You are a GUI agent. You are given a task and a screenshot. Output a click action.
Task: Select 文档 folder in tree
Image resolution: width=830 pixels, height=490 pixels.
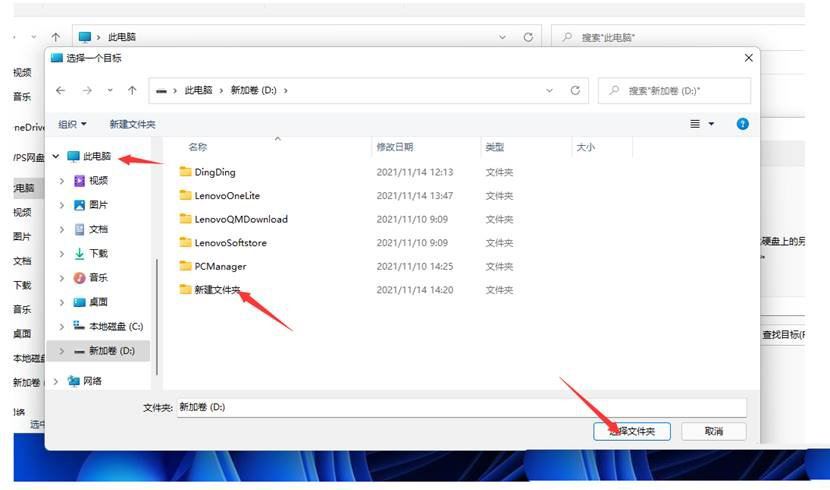(x=98, y=230)
